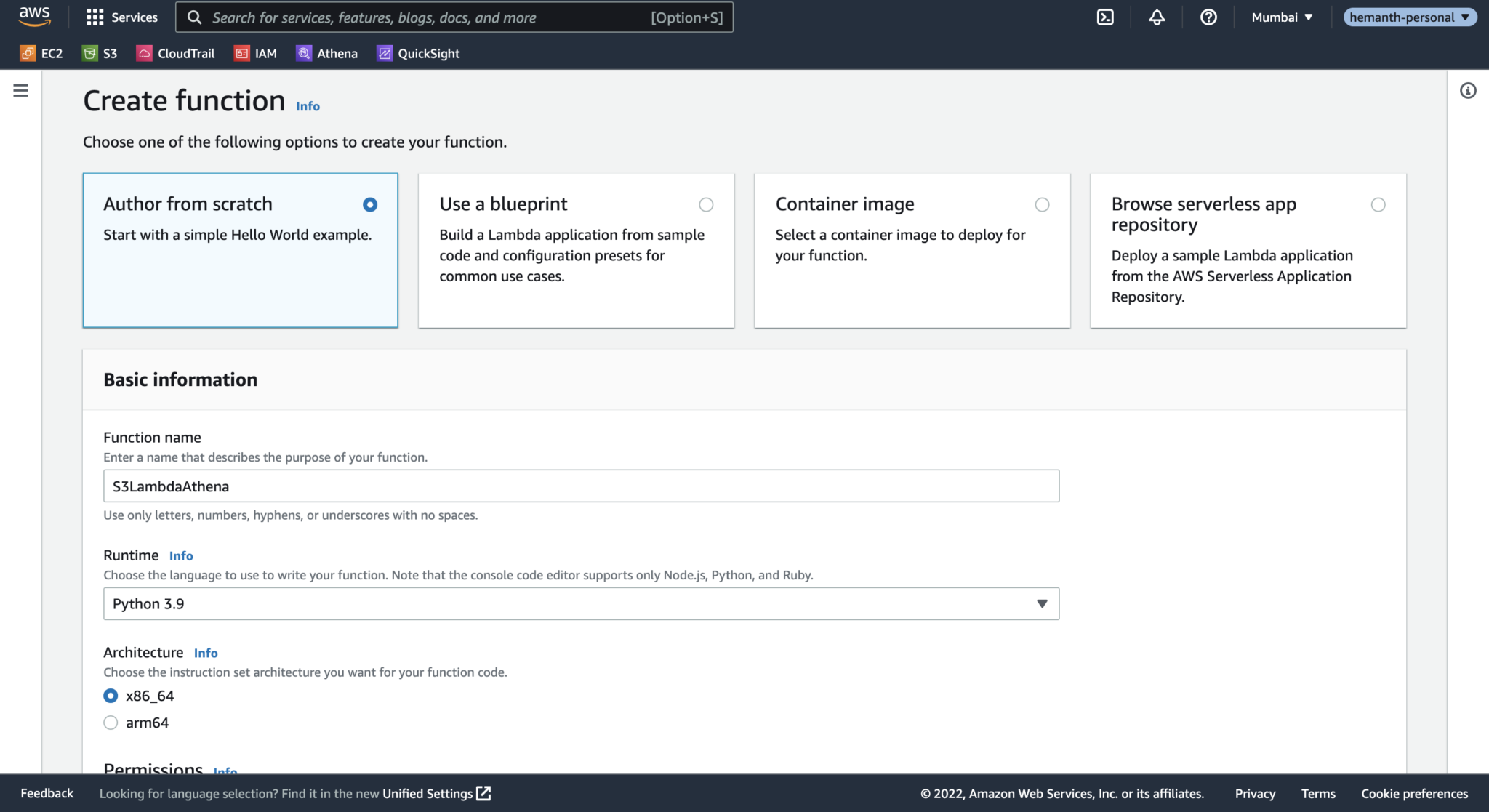1489x812 pixels.
Task: Open the Mumbai region selector
Action: [1282, 17]
